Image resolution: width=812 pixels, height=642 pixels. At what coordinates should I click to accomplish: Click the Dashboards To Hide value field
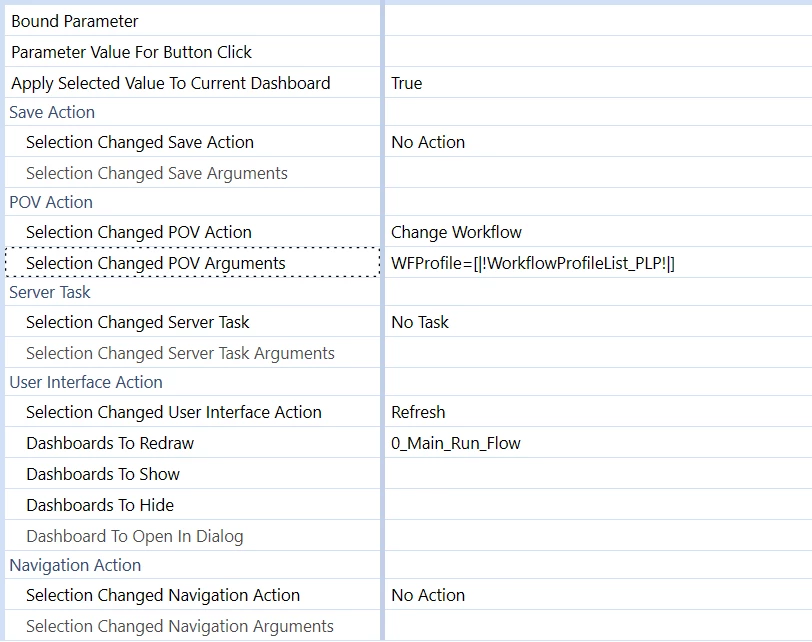pos(598,505)
